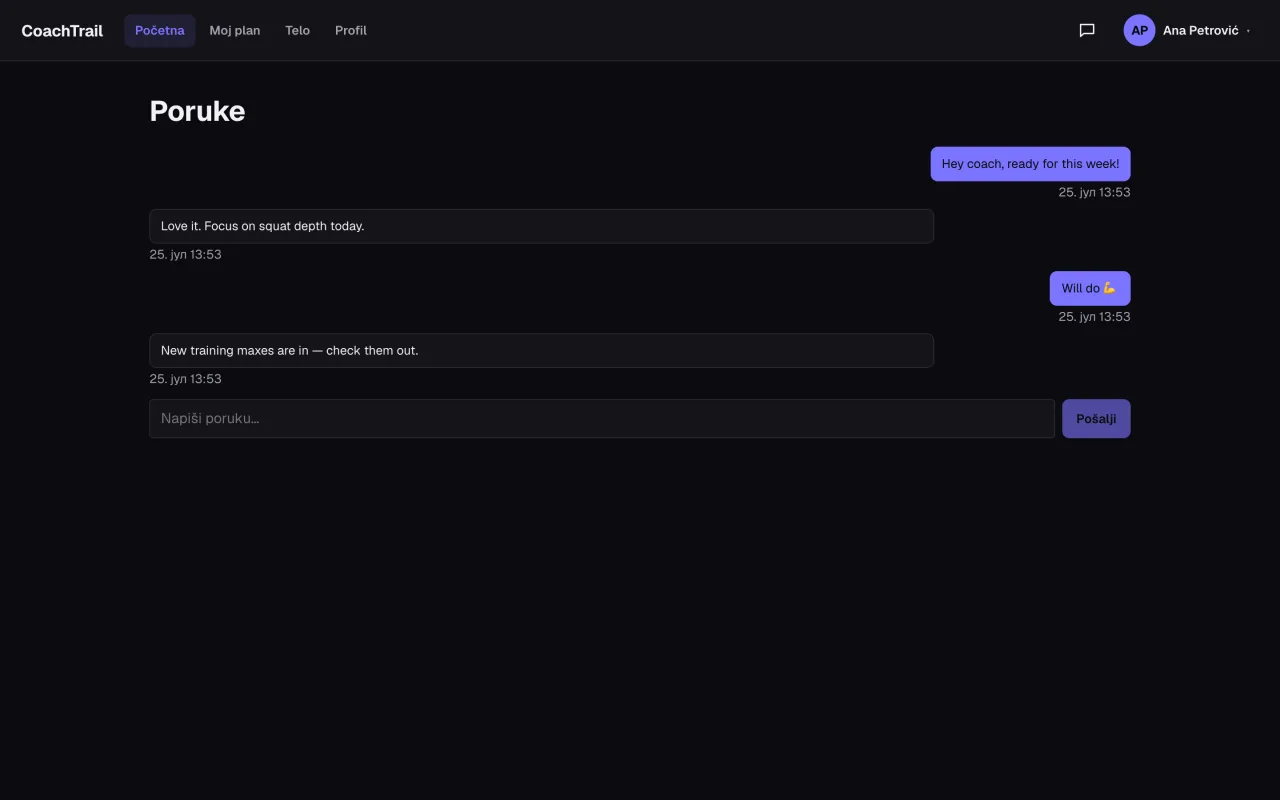
Task: Click the 'Love it. Focus on squat depth' message
Action: click(541, 226)
